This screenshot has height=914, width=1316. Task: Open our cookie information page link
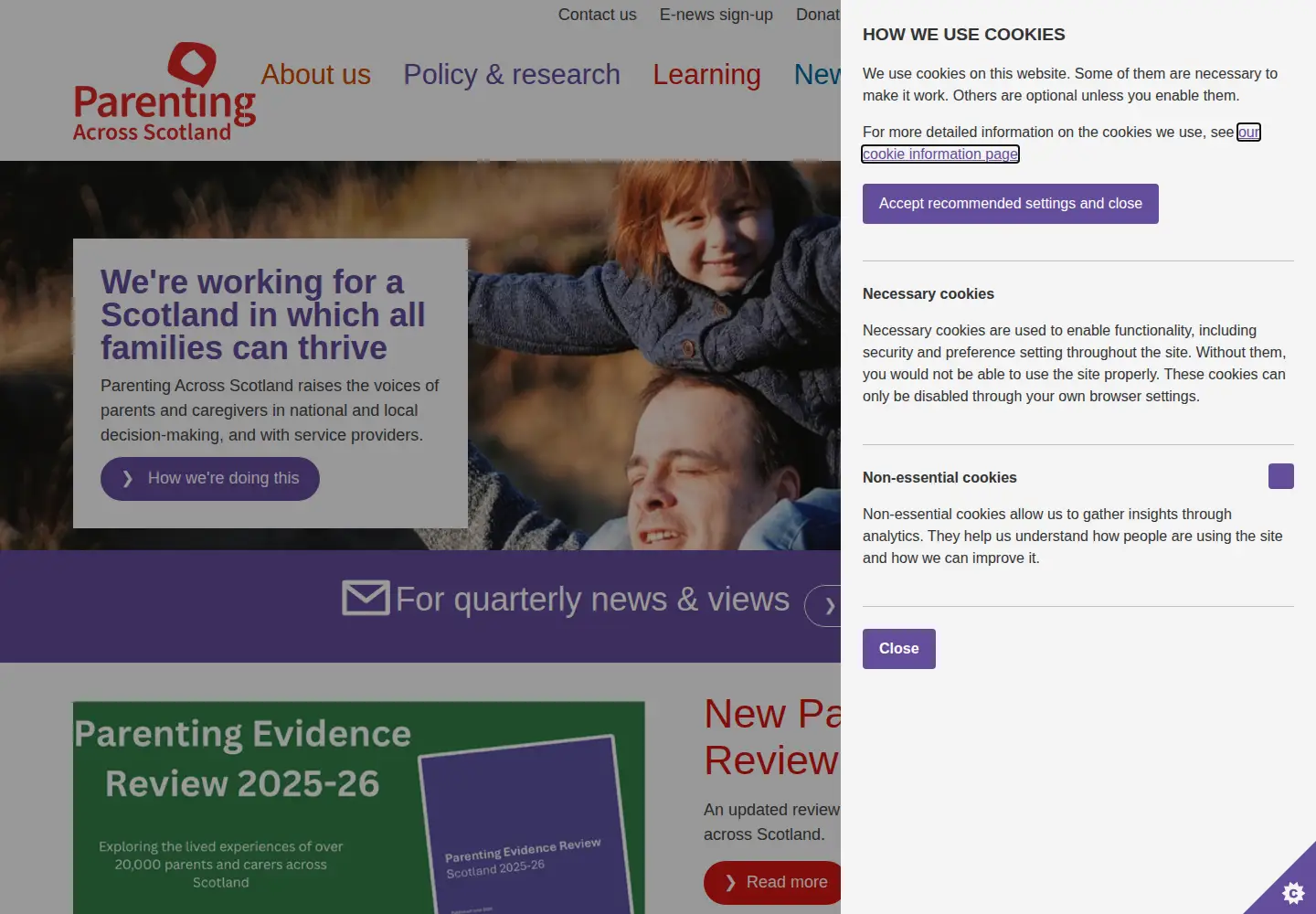point(940,154)
